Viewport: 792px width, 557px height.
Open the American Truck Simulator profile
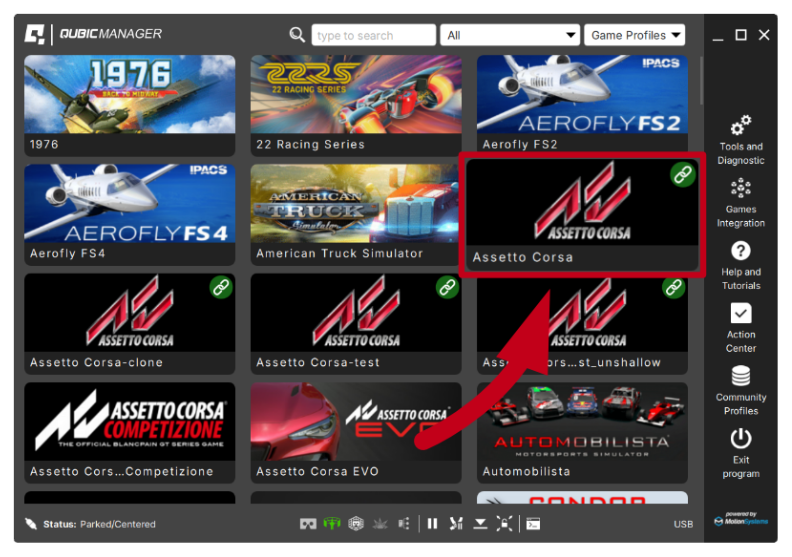pyautogui.click(x=355, y=214)
